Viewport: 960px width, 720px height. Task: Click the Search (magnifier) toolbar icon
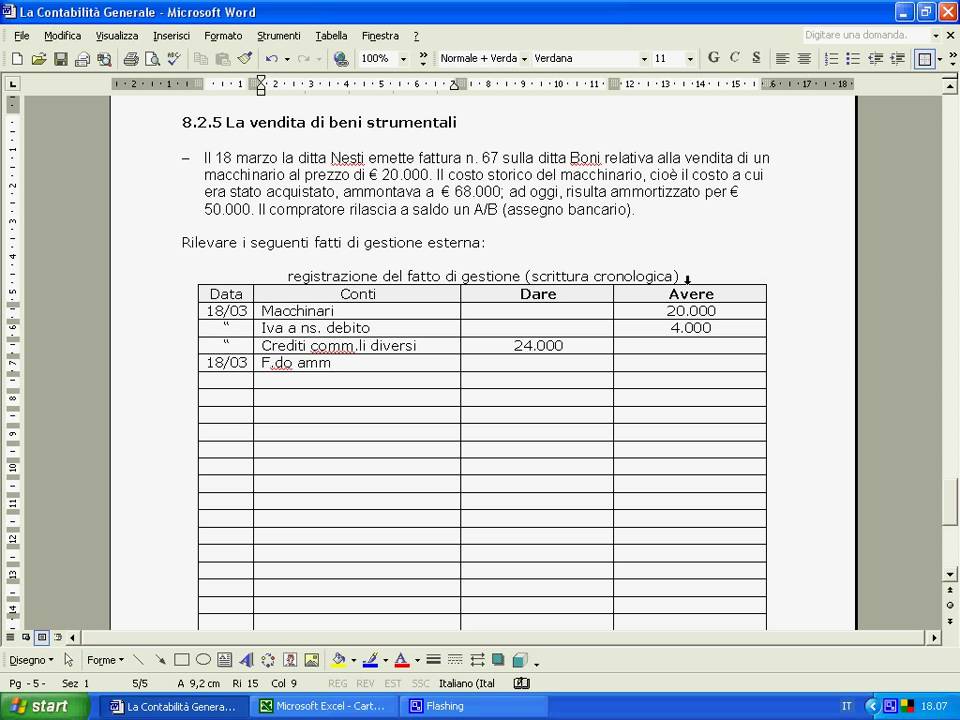104,59
